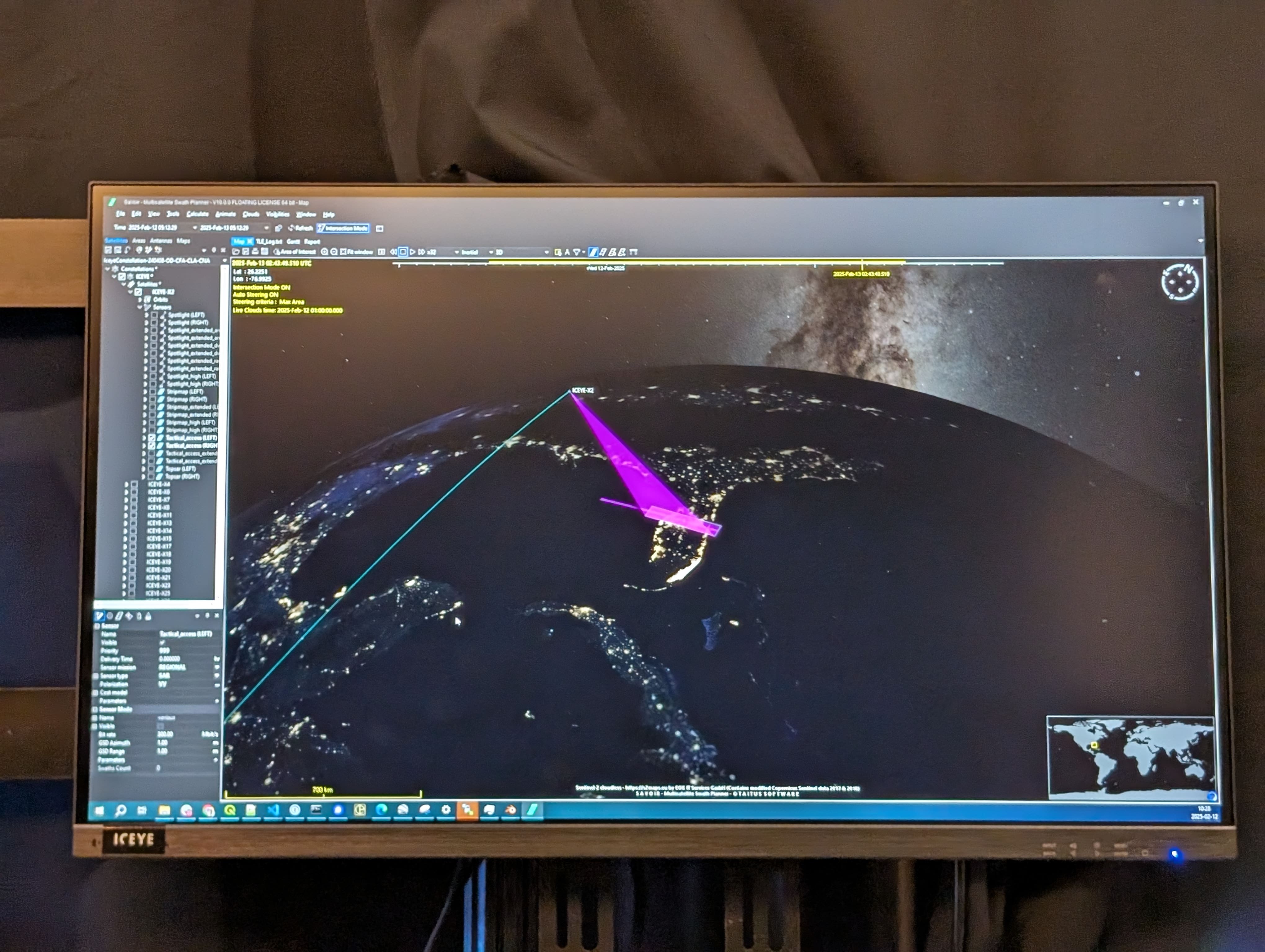
Task: Click the Area of Interest button
Action: (x=295, y=251)
